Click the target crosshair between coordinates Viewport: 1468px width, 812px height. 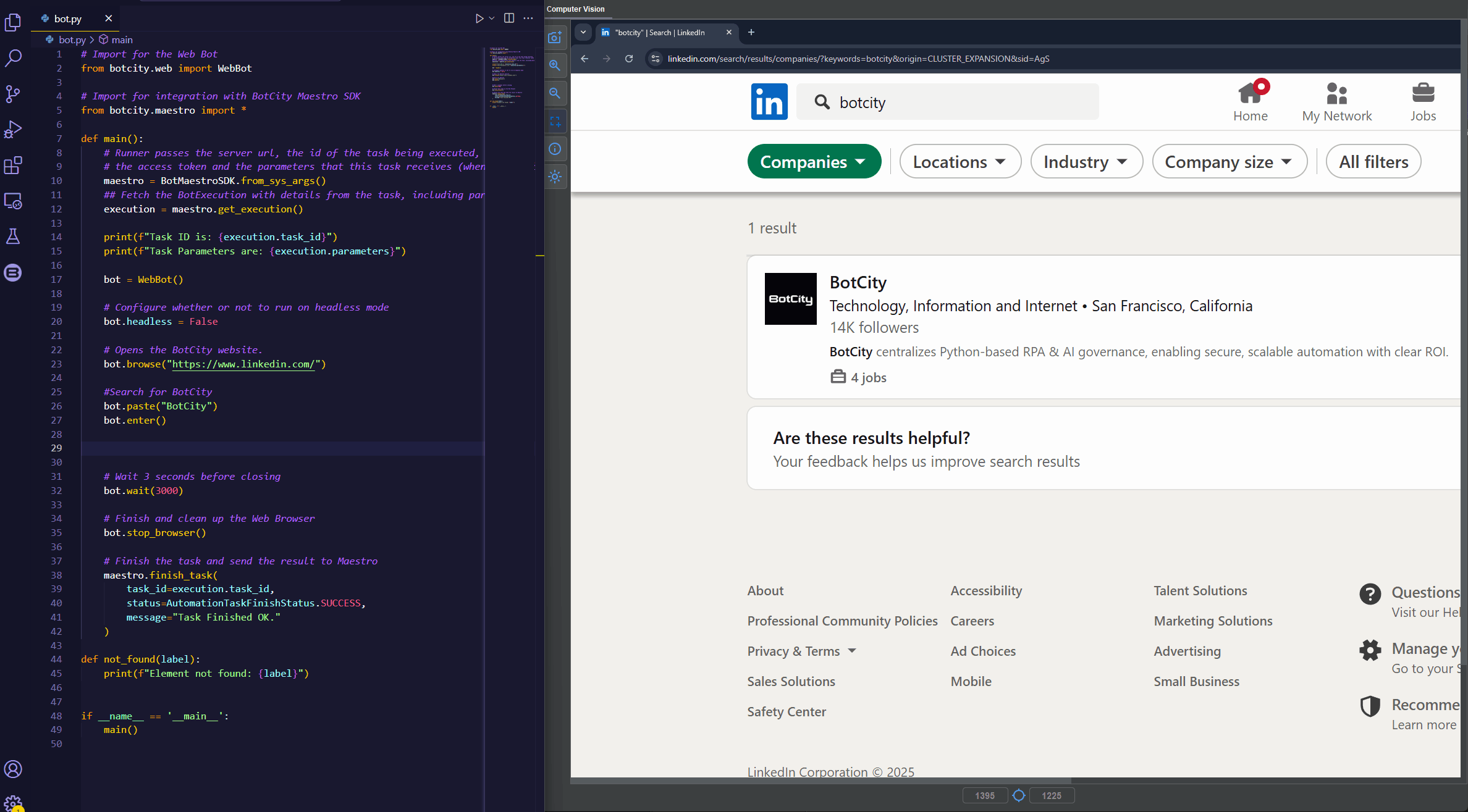coord(1019,795)
